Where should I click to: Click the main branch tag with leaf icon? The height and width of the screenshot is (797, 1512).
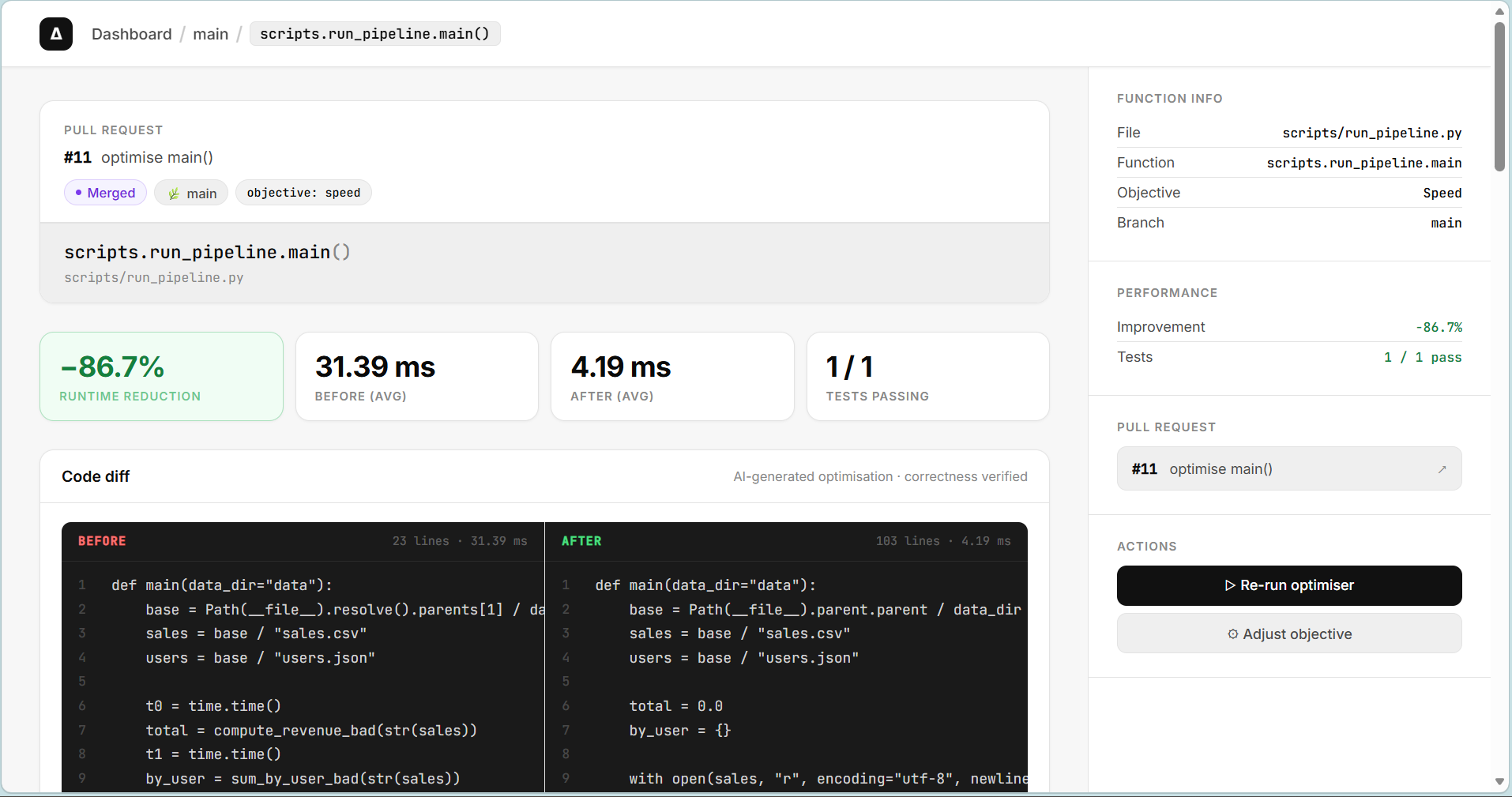tap(191, 193)
